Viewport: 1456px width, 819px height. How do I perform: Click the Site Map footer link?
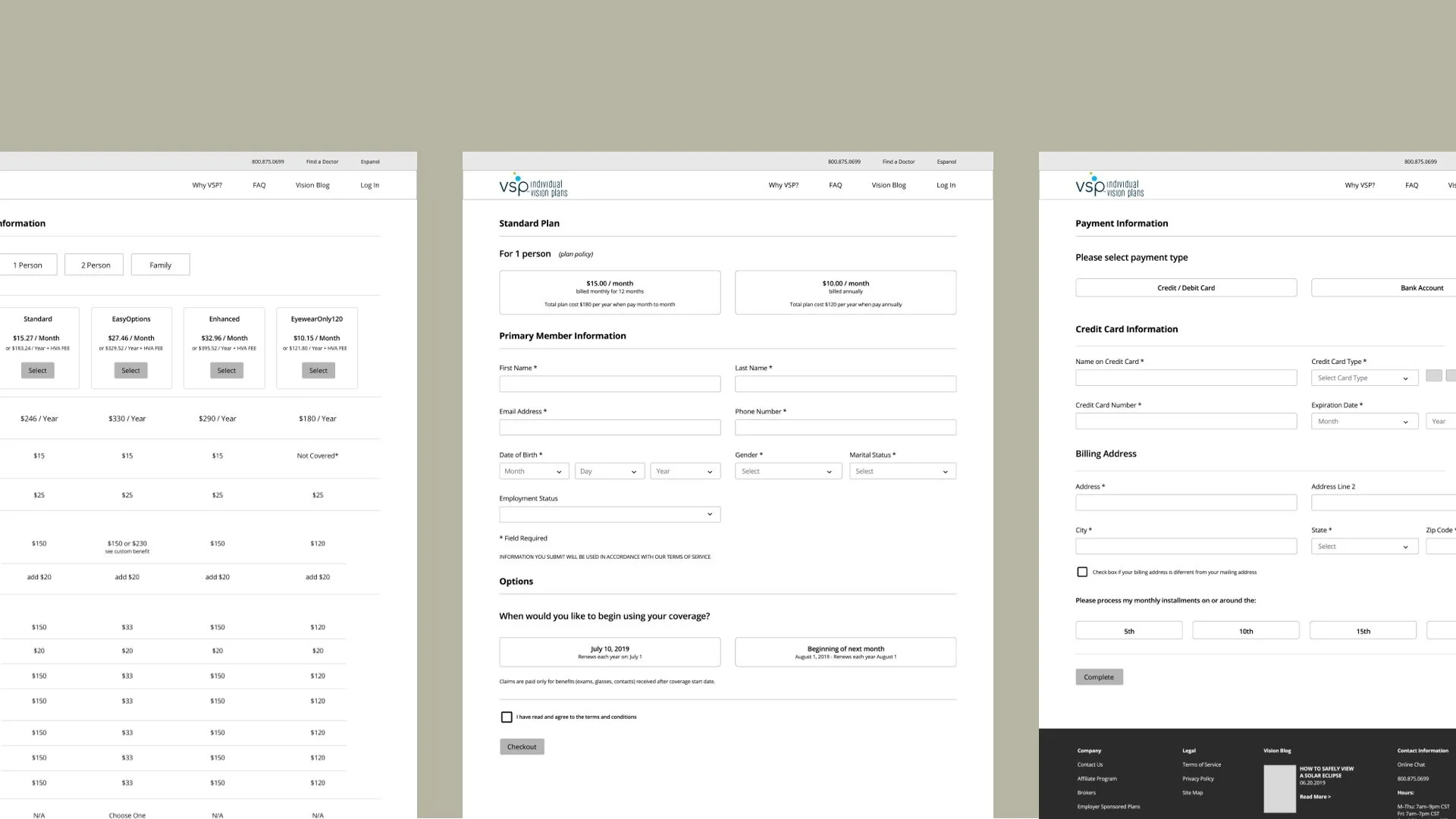coord(1192,793)
